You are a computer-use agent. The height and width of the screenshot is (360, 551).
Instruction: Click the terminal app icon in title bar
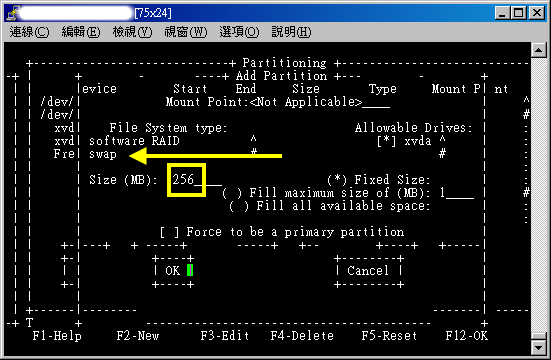[13, 13]
